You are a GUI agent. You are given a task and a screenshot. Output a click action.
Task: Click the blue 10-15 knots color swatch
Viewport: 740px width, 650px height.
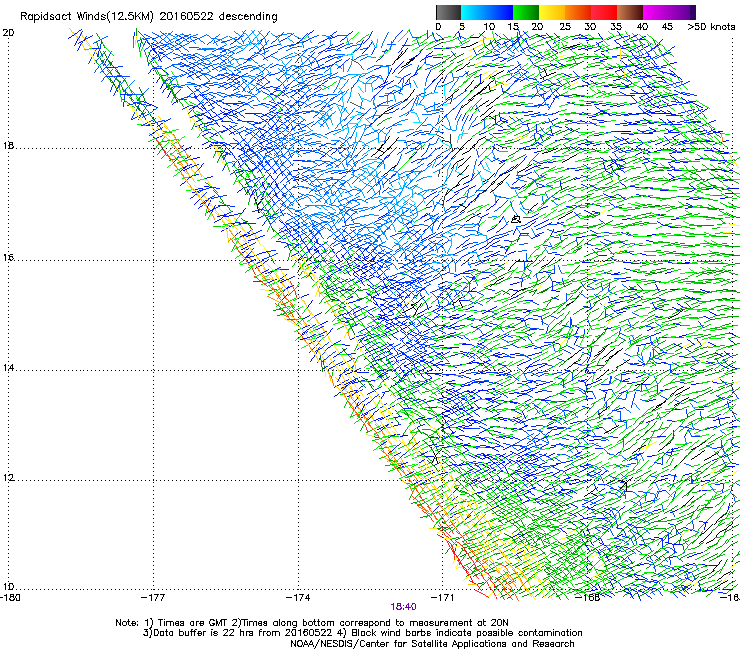click(500, 12)
